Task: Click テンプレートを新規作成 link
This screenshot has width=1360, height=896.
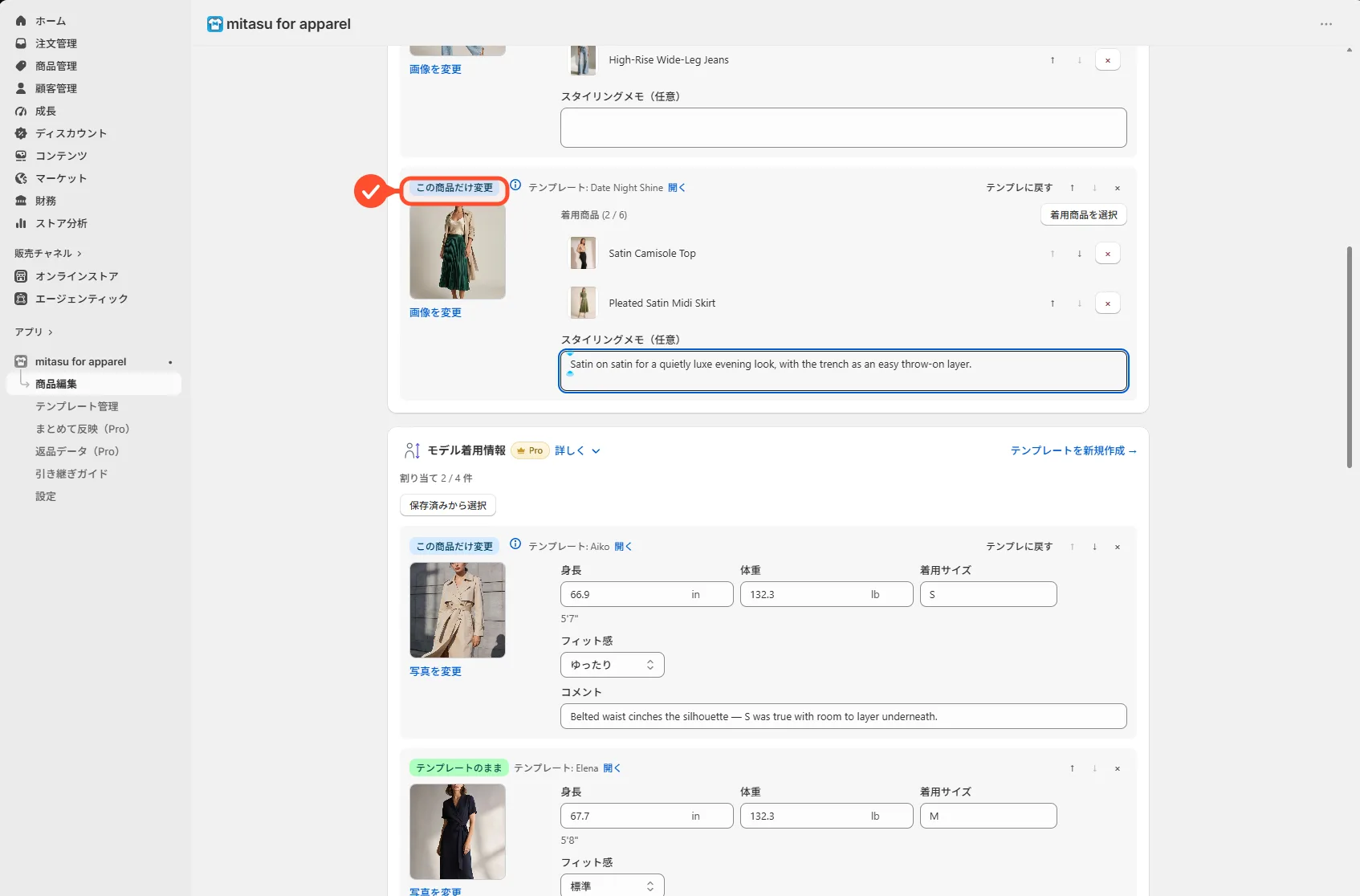Action: pos(1073,451)
